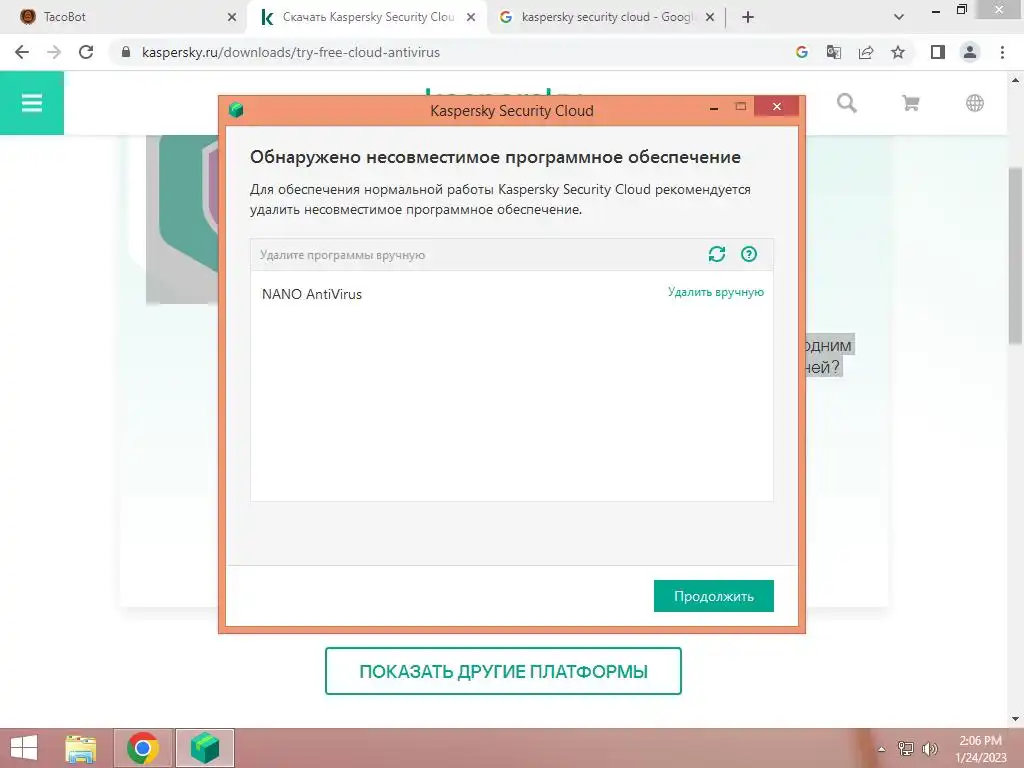Open volume tray icon
This screenshot has height=768, width=1024.
click(929, 749)
